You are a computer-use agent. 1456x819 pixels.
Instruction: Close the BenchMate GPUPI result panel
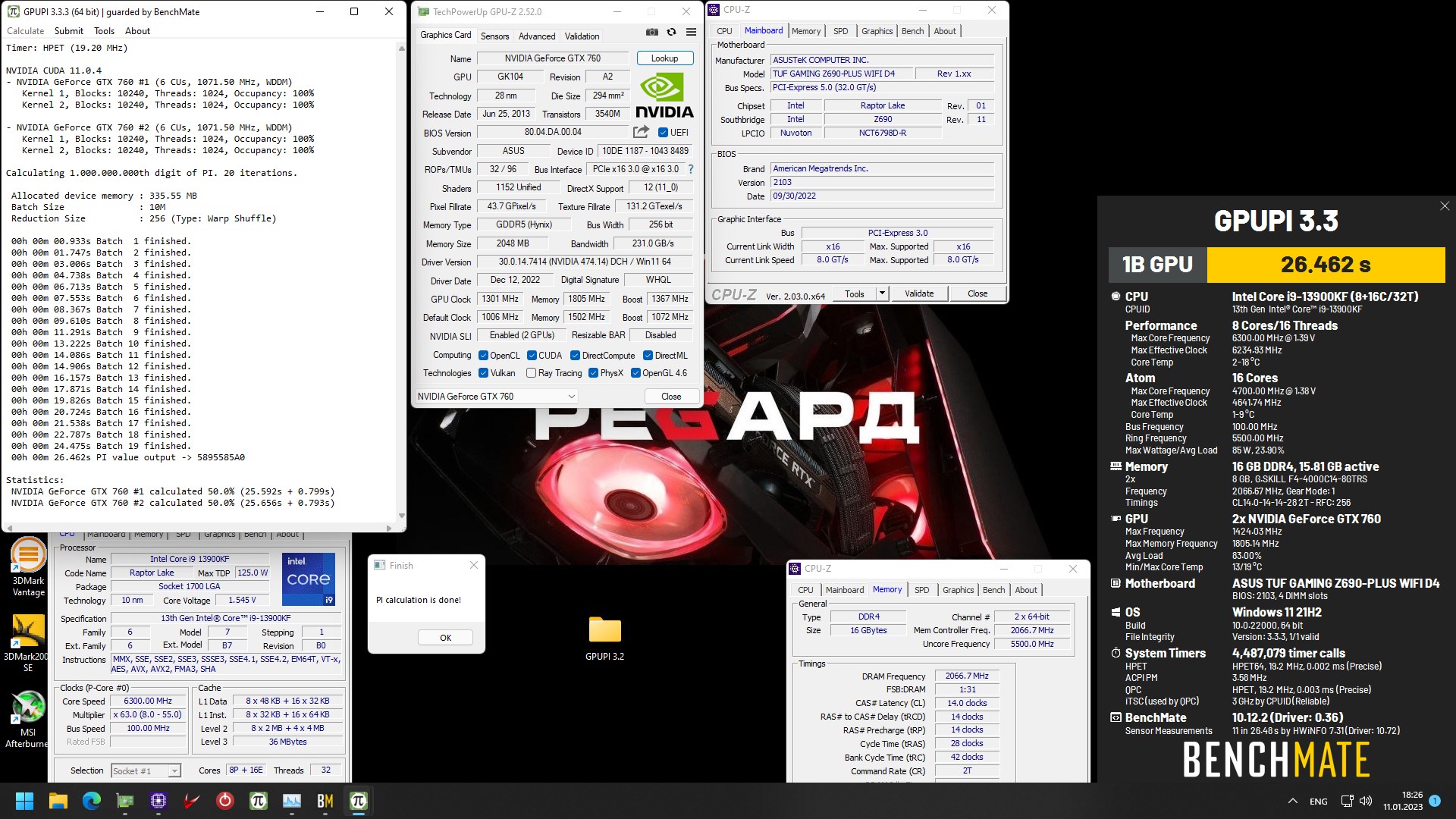coord(1445,206)
